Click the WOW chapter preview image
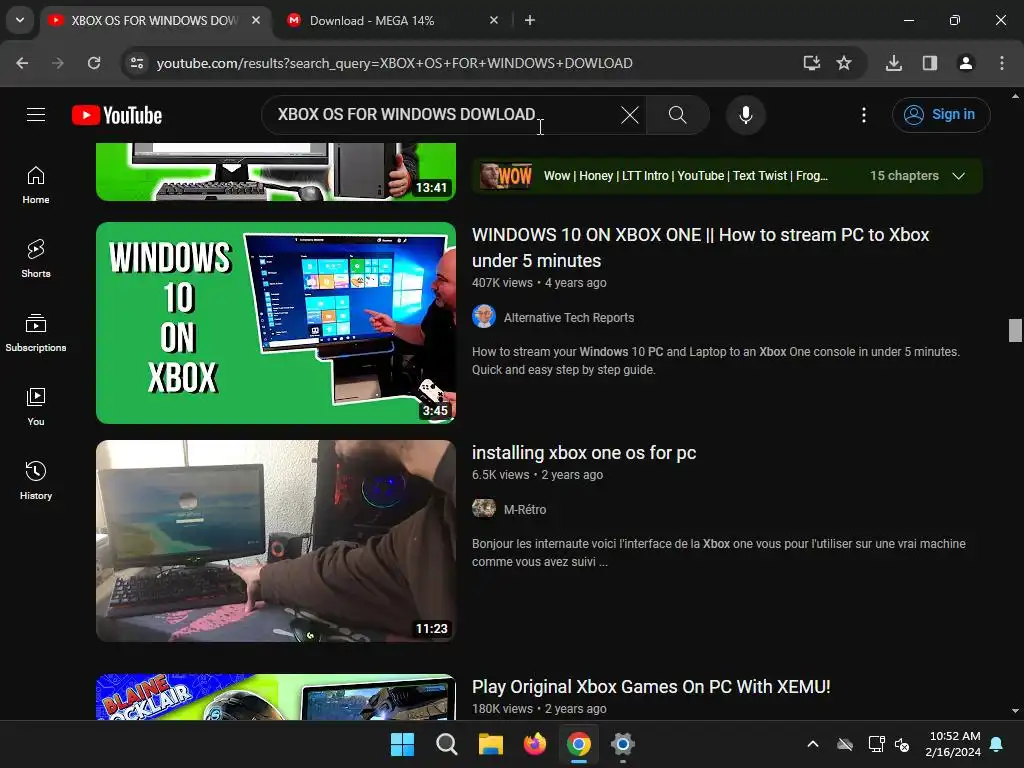 506,176
